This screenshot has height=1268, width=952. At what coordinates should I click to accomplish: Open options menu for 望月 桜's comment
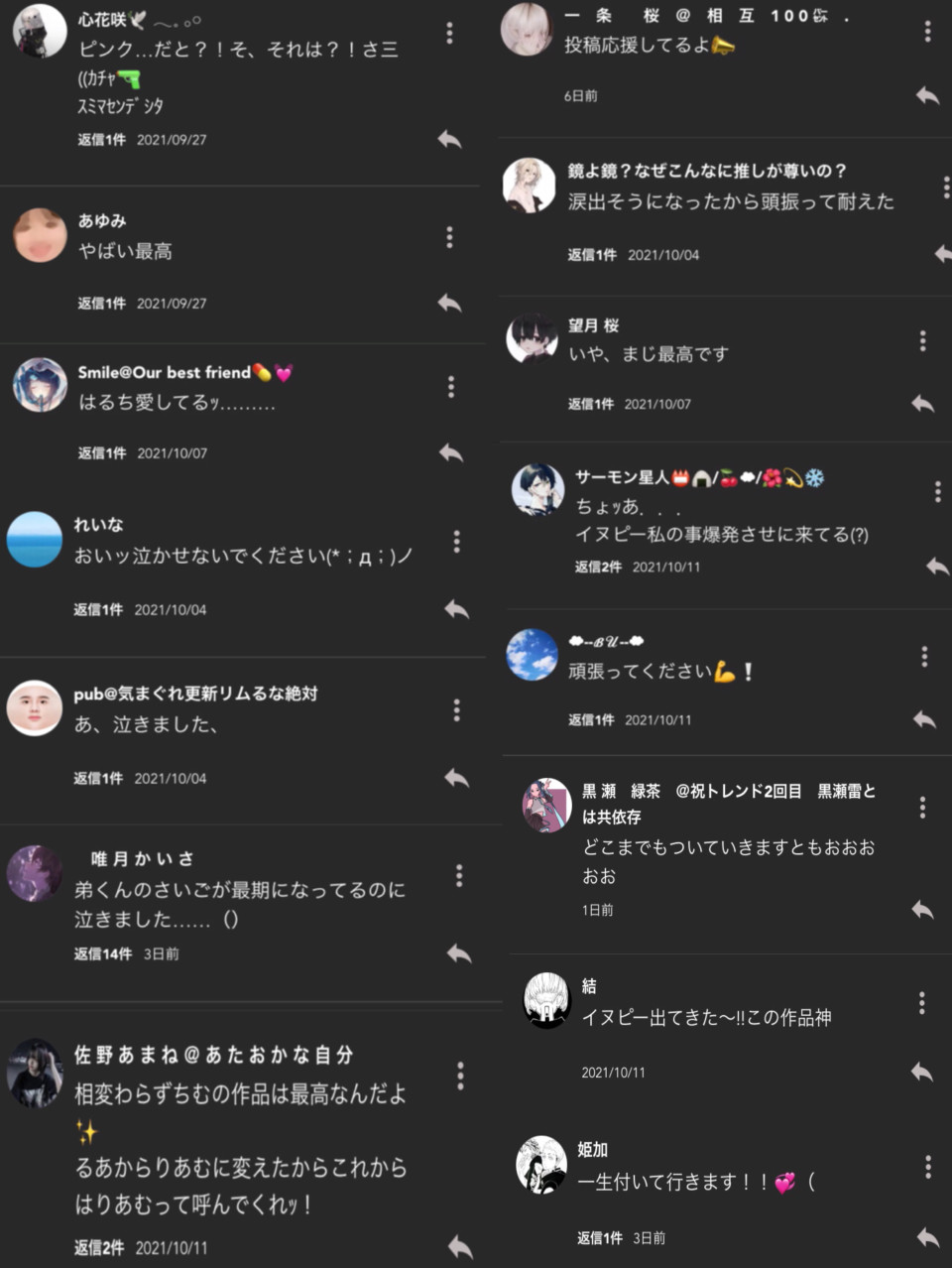(x=923, y=341)
